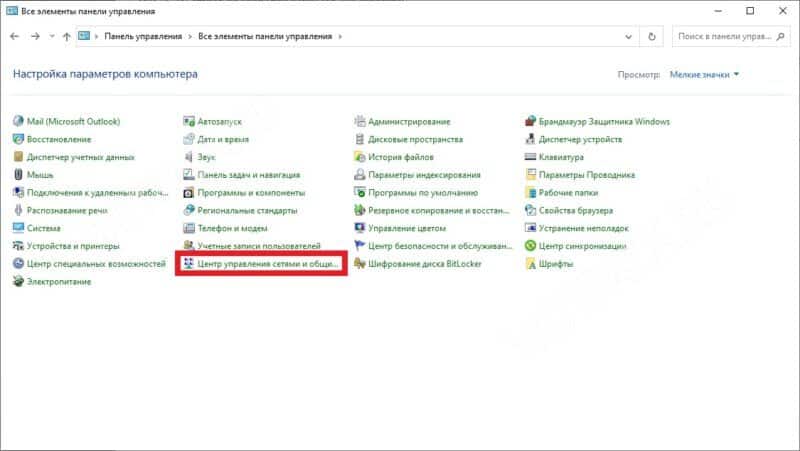Open the Мышь icon

pos(19,175)
